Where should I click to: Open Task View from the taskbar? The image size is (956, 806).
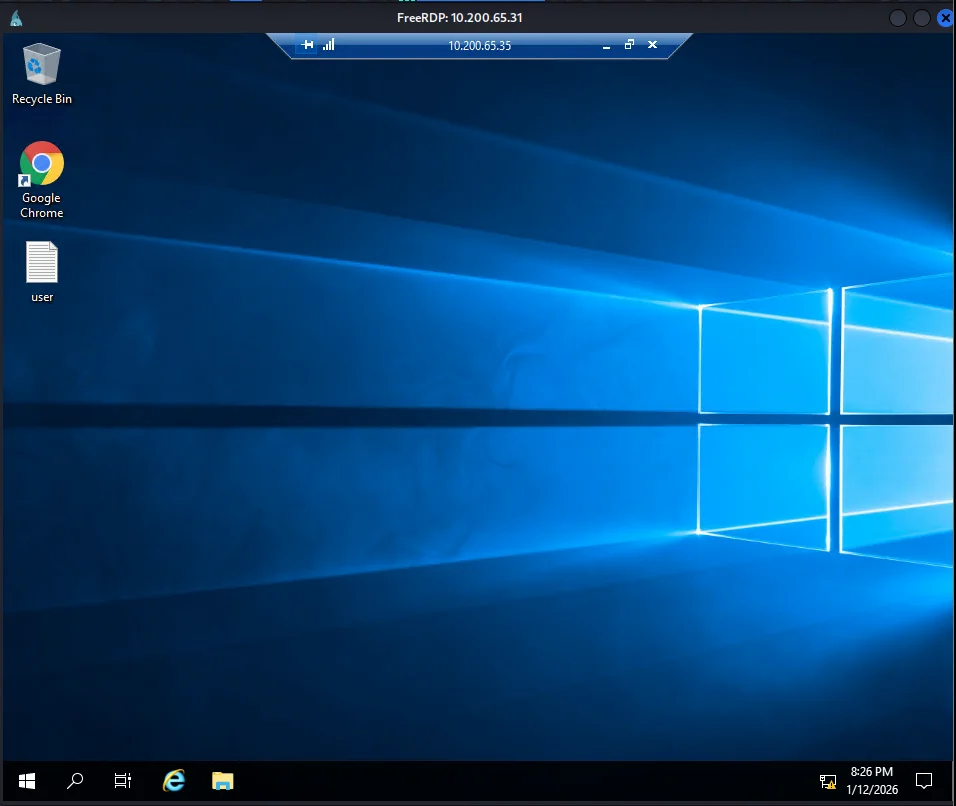point(123,781)
